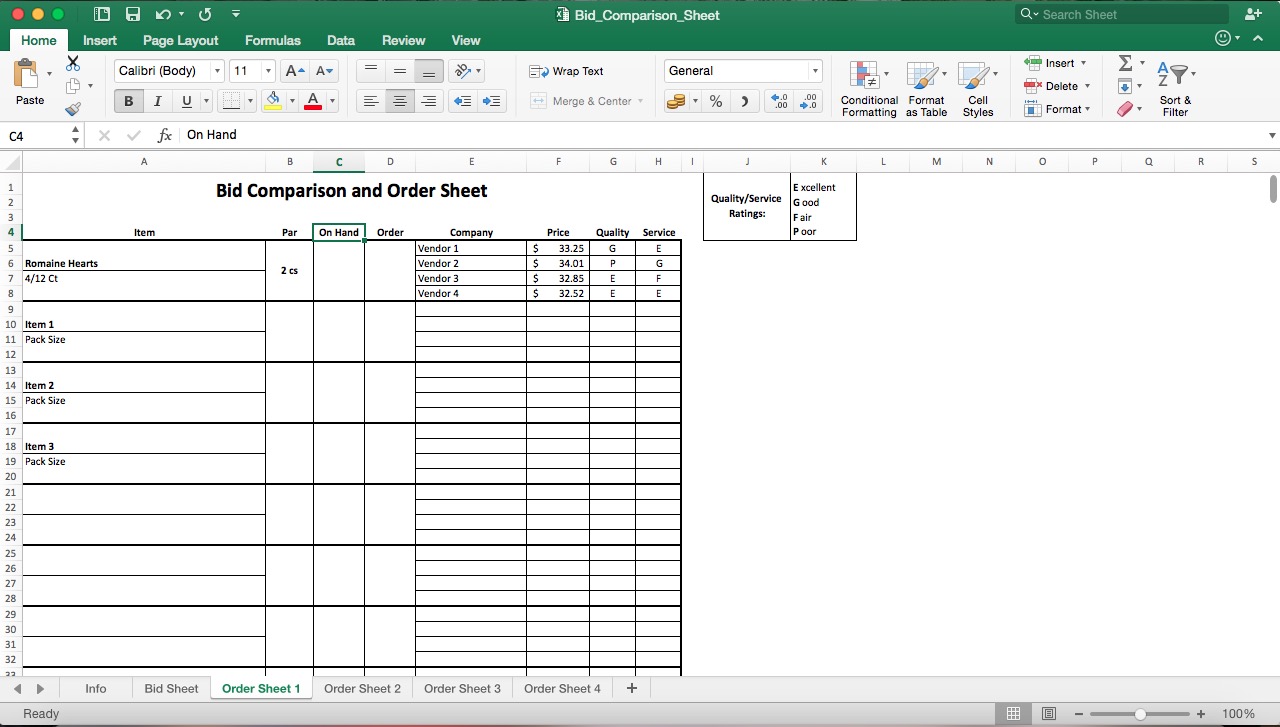Screen dimensions: 1280x727
Task: Apply percent style formatting
Action: coord(716,101)
